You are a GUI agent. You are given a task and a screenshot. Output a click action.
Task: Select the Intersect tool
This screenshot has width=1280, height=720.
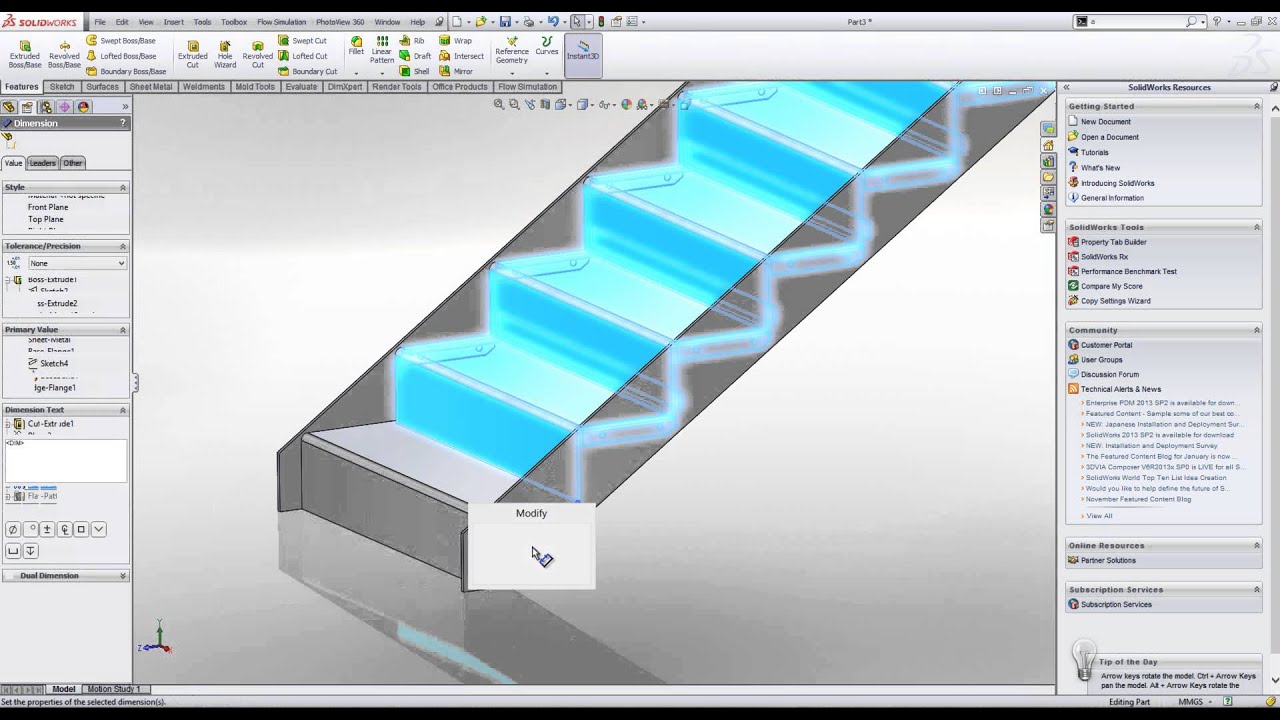coord(462,56)
